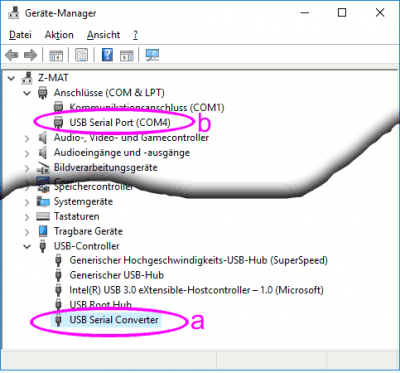Select Generischer USB-Hub entry
Screen dimensions: 400x373
117,275
